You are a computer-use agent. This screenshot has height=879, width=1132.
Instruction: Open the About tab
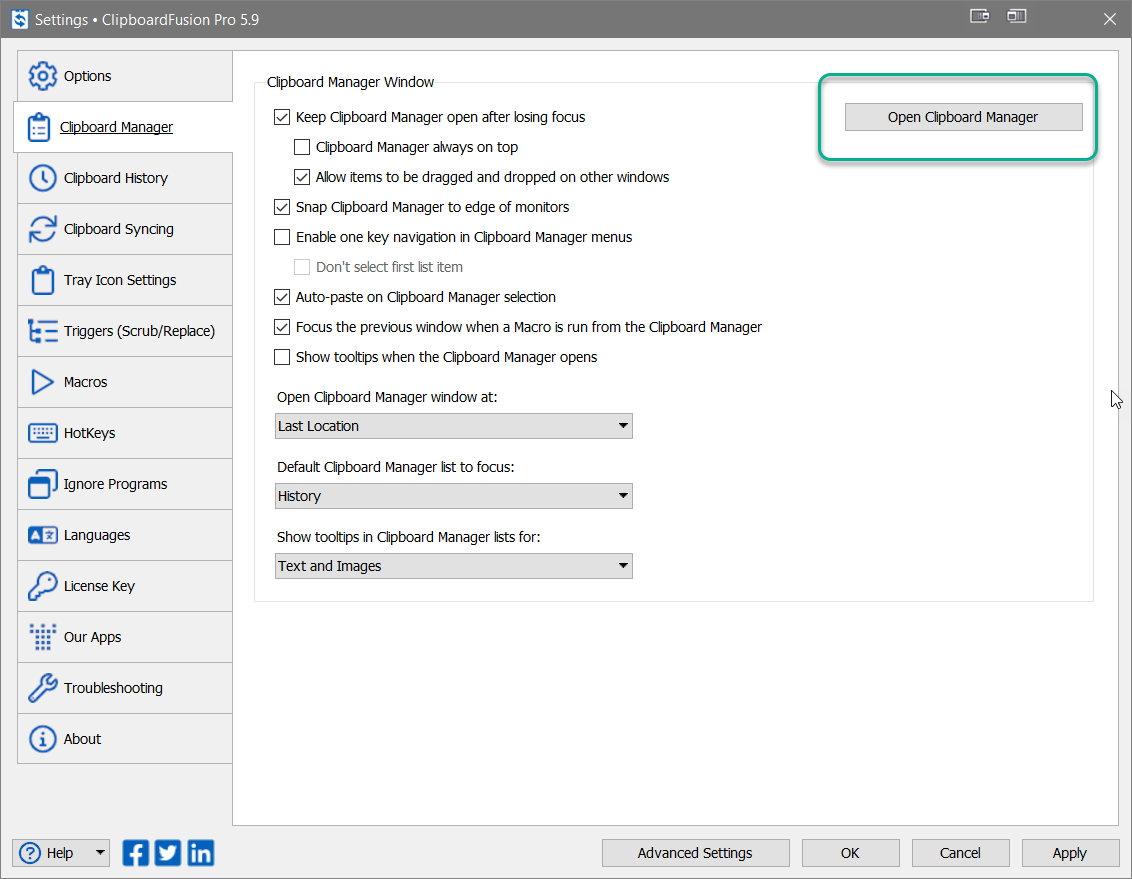[125, 739]
